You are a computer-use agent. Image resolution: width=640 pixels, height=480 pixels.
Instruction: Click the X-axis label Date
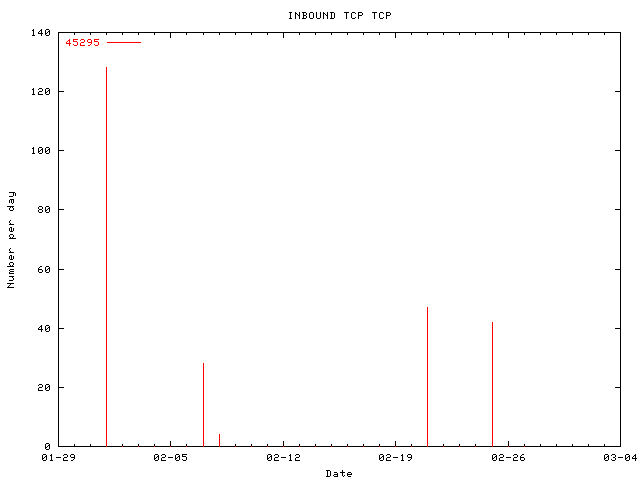339,473
